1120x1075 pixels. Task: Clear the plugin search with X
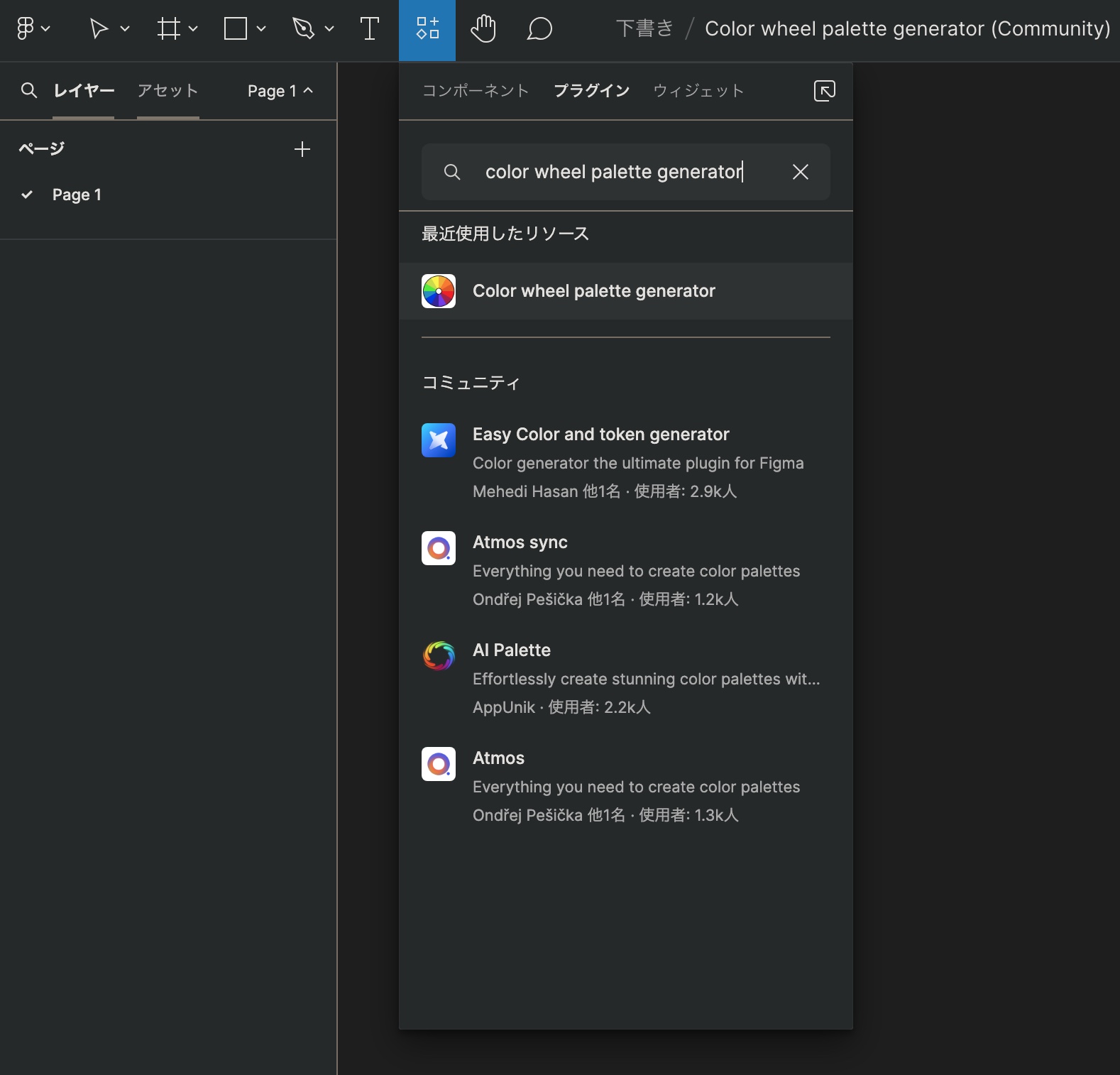pos(801,172)
